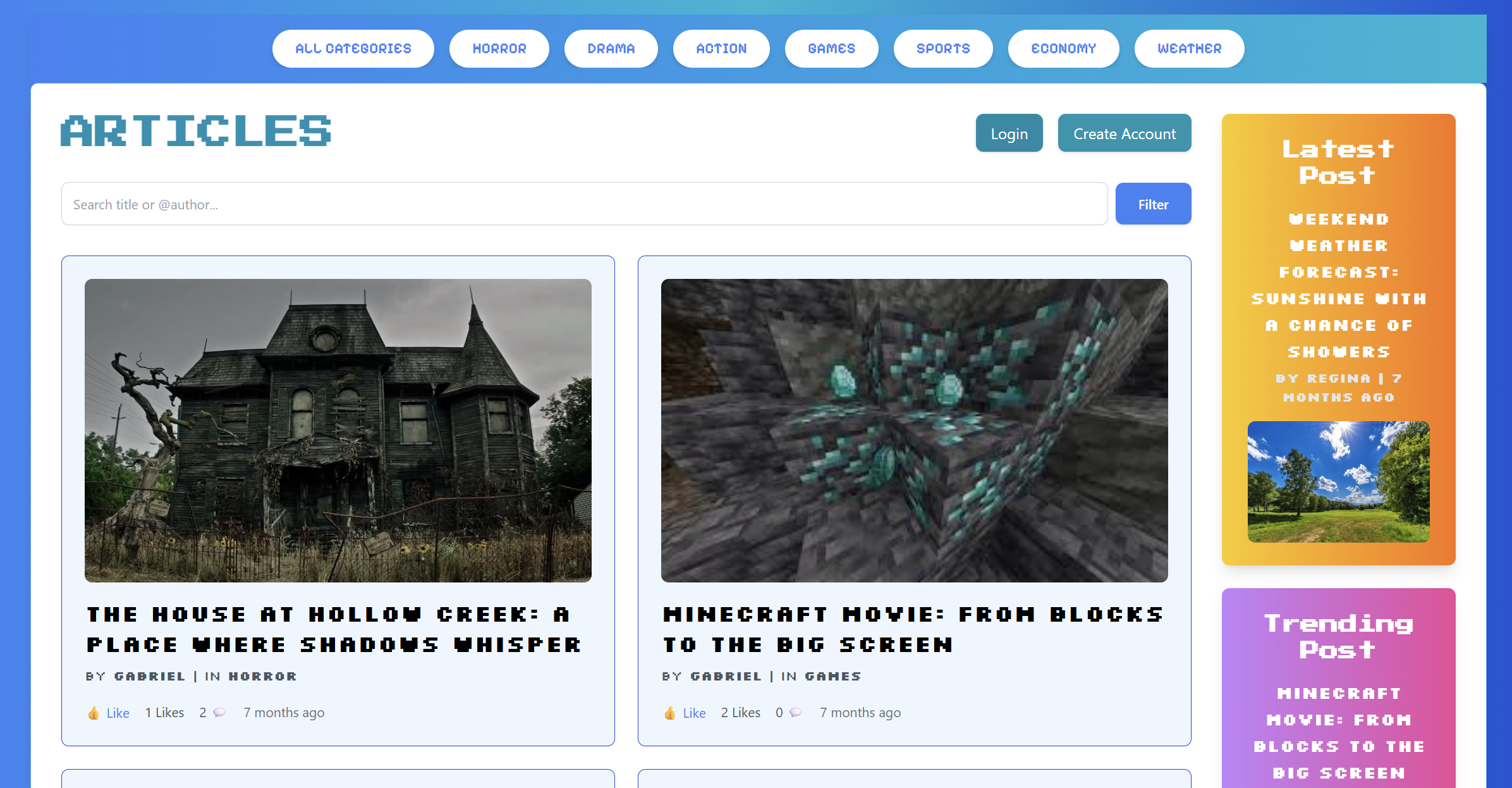Select the ECONOMY category
The width and height of the screenshot is (1512, 788).
click(x=1064, y=48)
